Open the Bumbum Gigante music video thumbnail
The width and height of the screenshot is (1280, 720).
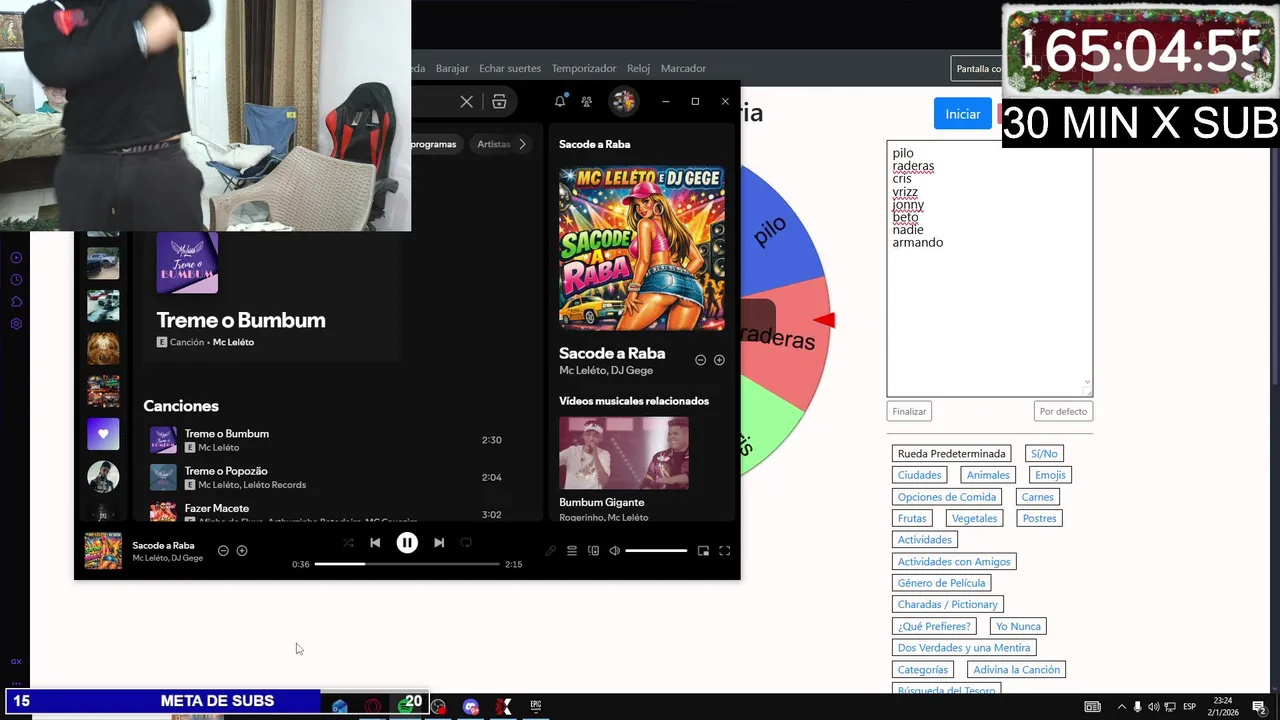pos(624,453)
